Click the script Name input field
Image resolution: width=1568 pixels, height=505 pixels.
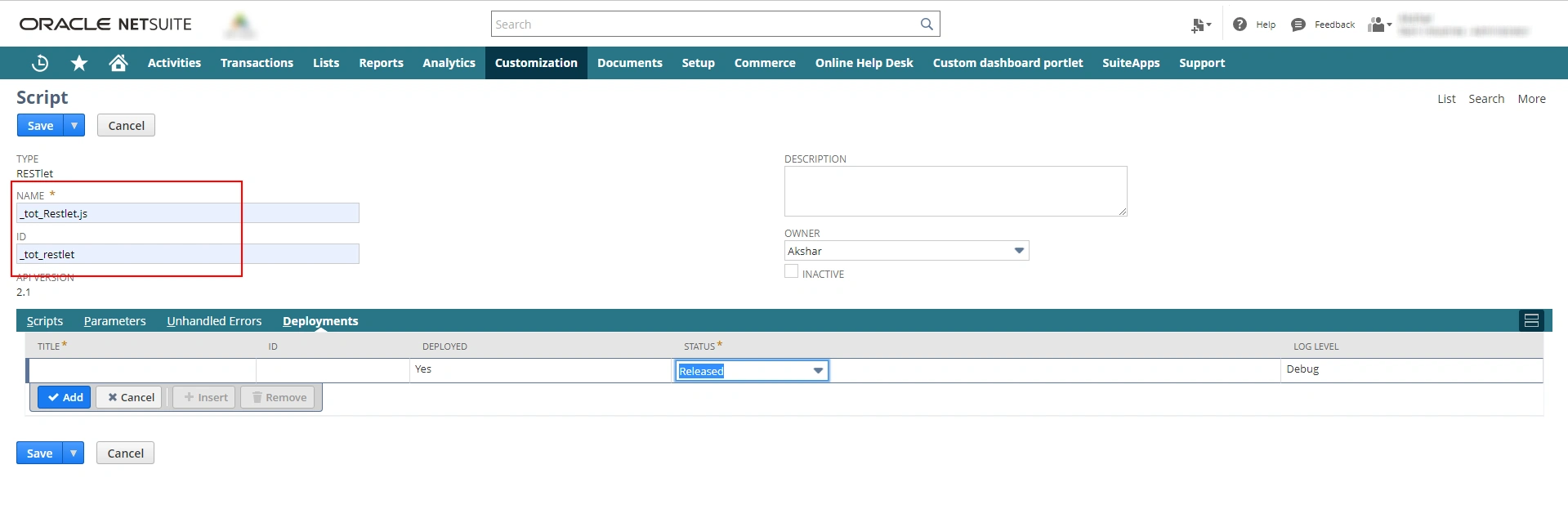point(188,213)
